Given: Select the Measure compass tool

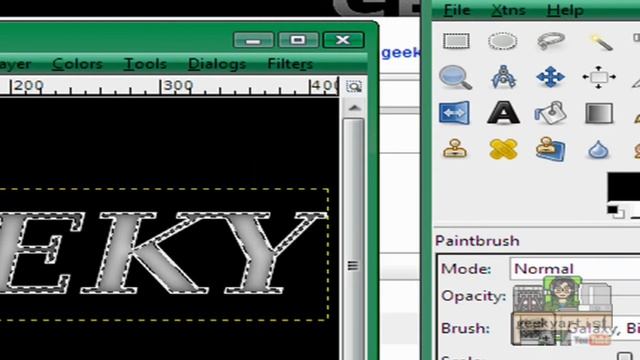Looking at the screenshot, I should (x=503, y=76).
